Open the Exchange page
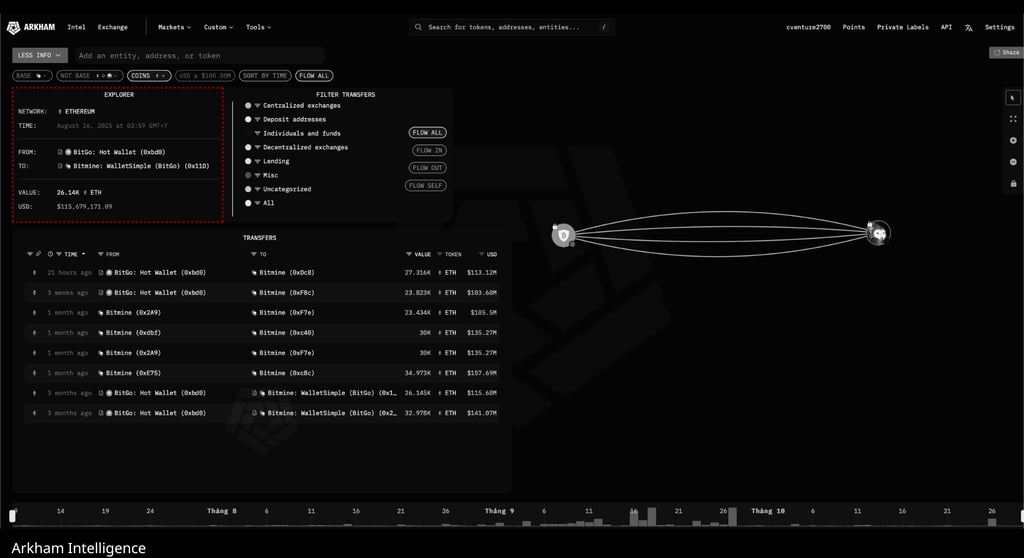 [112, 27]
